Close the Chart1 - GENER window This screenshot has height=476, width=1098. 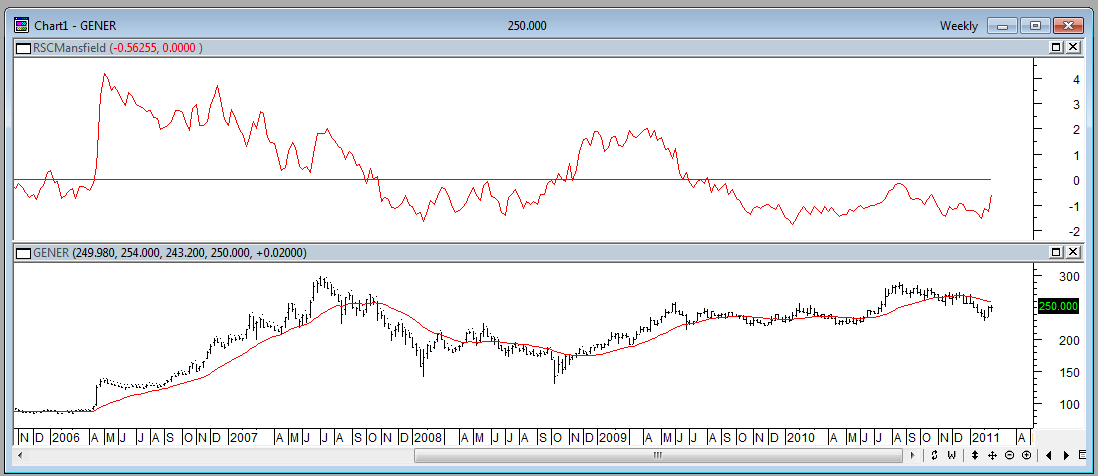tap(1067, 26)
